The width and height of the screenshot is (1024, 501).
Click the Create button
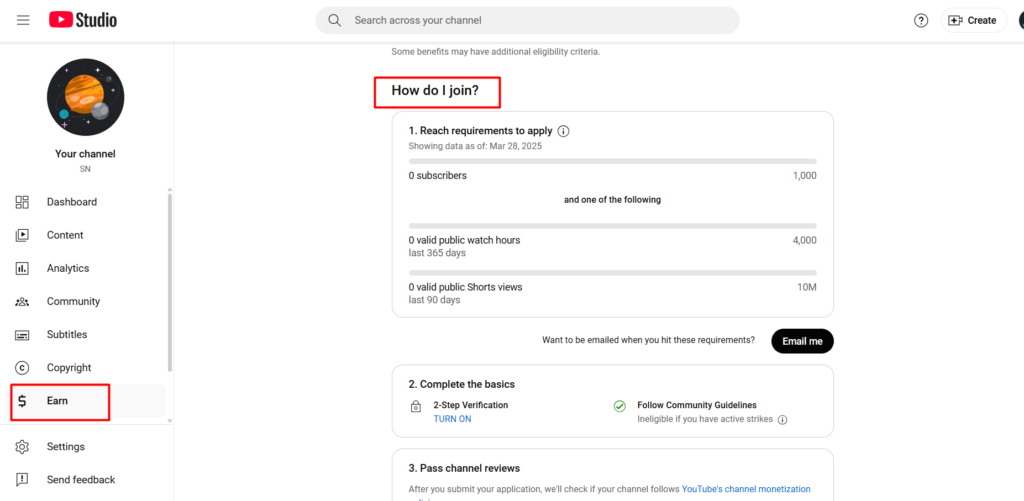[x=973, y=20]
